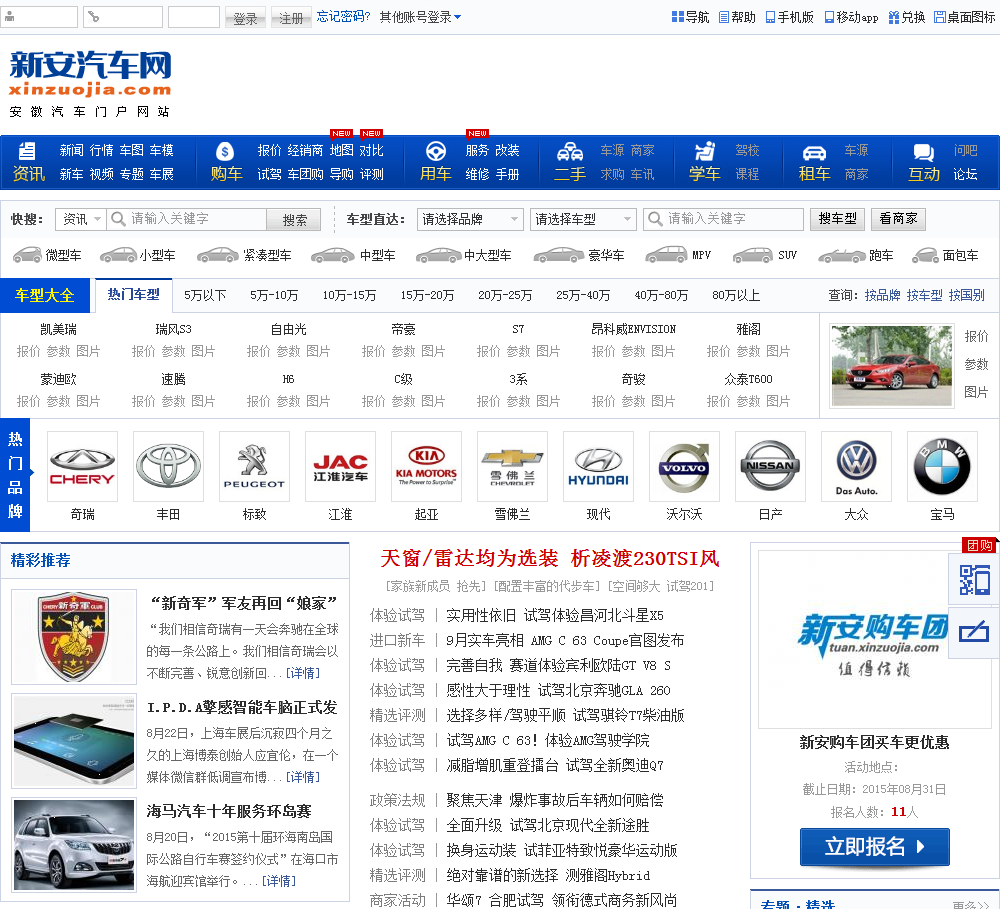Click the QR code icon on the right sidebar
Screen dimensions: 1000x909
pyautogui.click(x=974, y=580)
